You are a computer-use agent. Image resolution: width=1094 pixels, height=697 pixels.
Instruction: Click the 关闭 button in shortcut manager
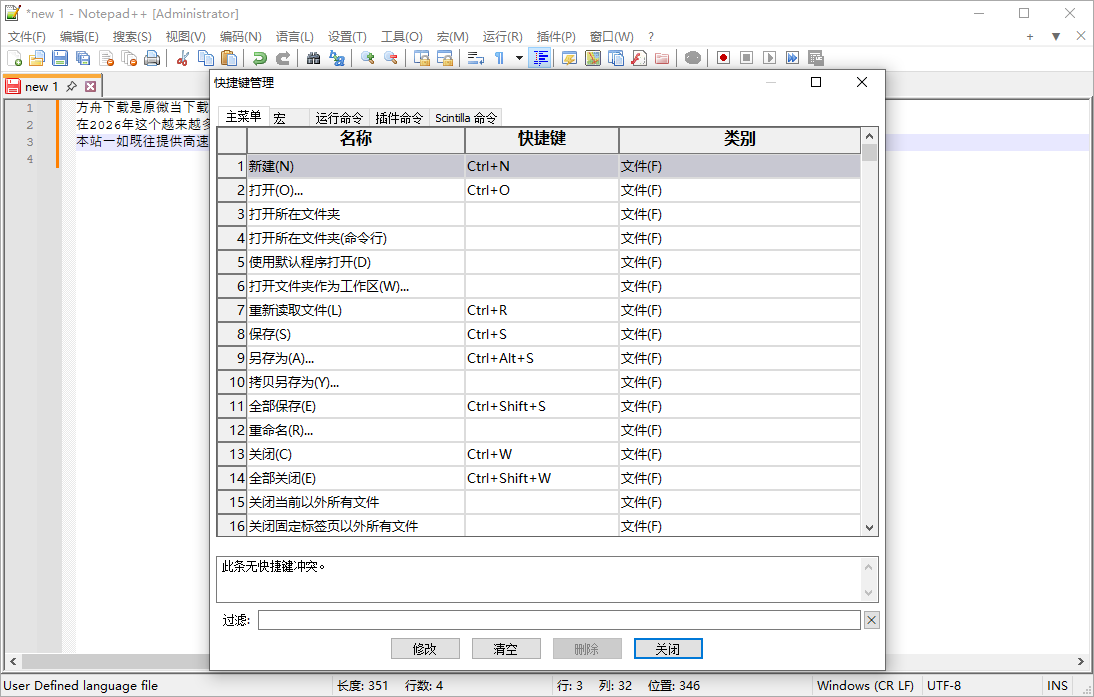[x=667, y=648]
